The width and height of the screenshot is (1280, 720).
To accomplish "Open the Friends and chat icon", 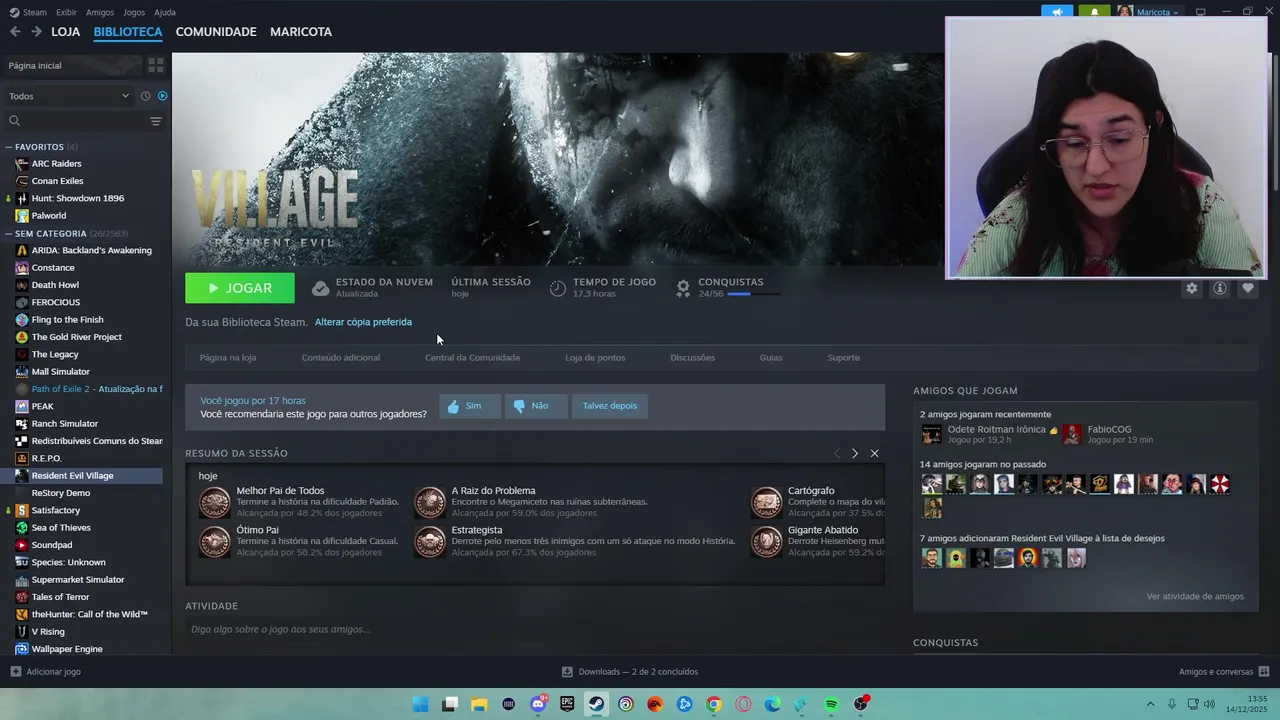I will point(1264,672).
